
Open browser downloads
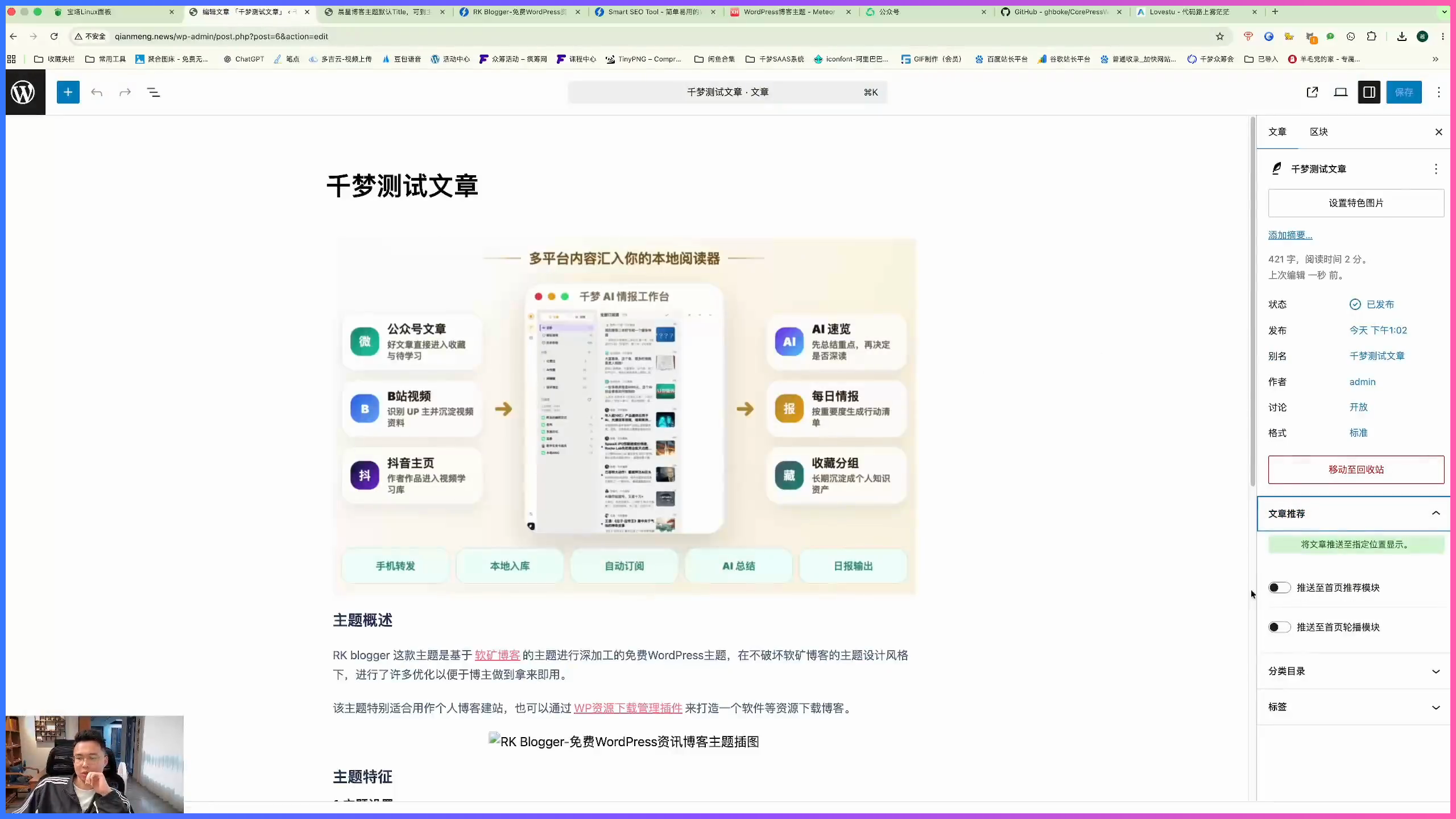coord(1402,36)
